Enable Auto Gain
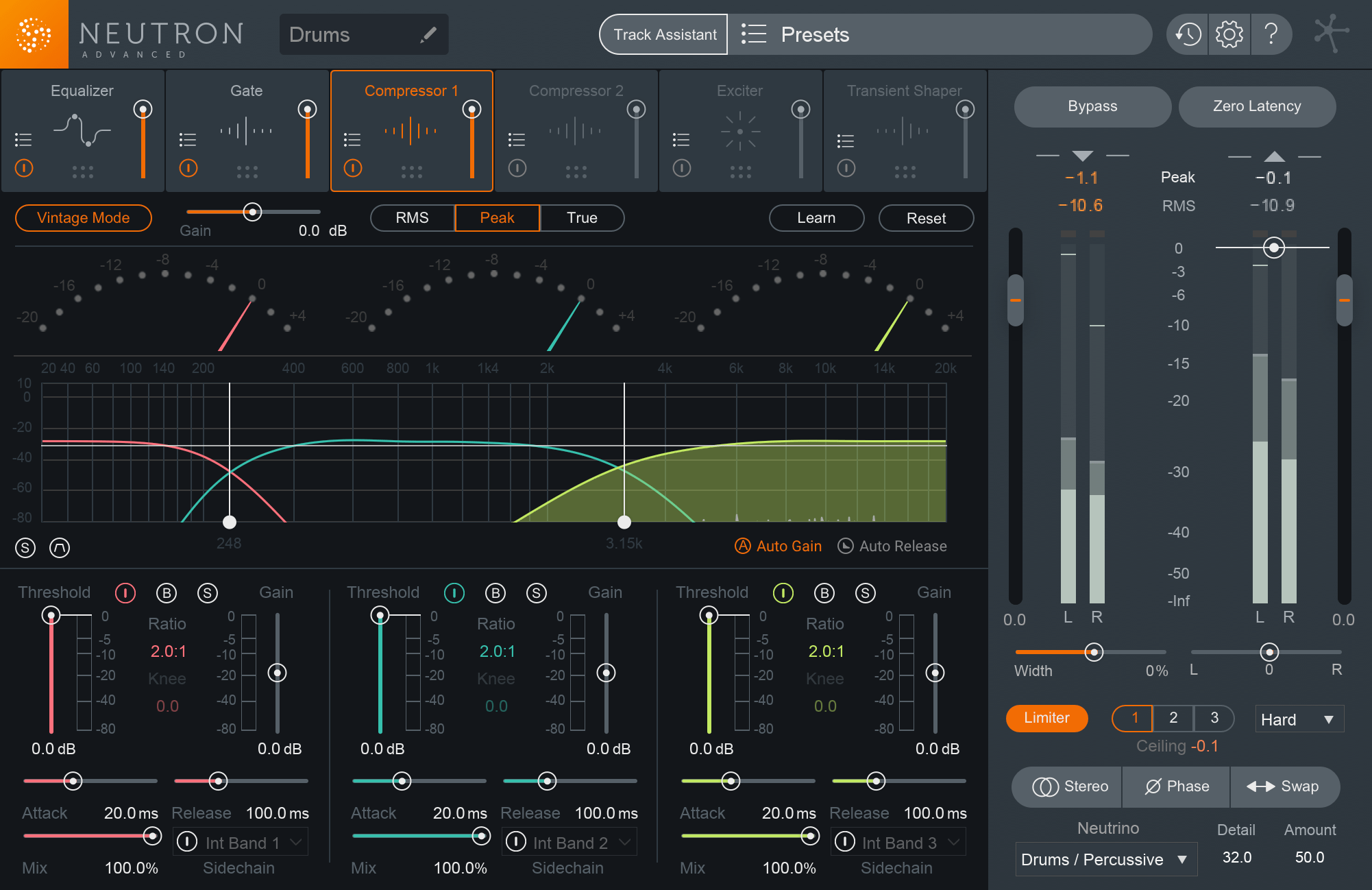Viewport: 1372px width, 890px height. (x=778, y=546)
